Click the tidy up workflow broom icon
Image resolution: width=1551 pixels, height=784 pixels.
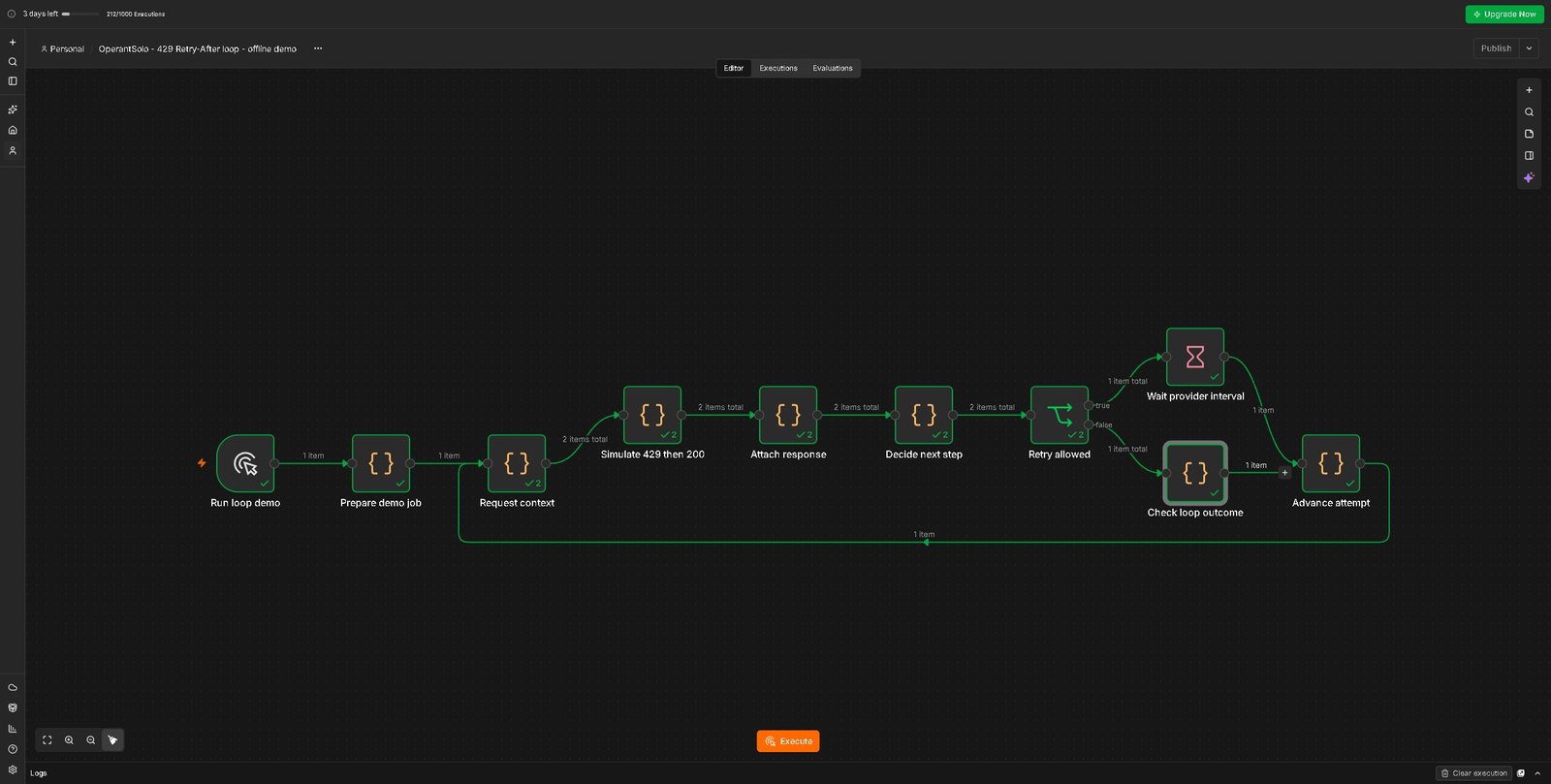click(x=112, y=740)
